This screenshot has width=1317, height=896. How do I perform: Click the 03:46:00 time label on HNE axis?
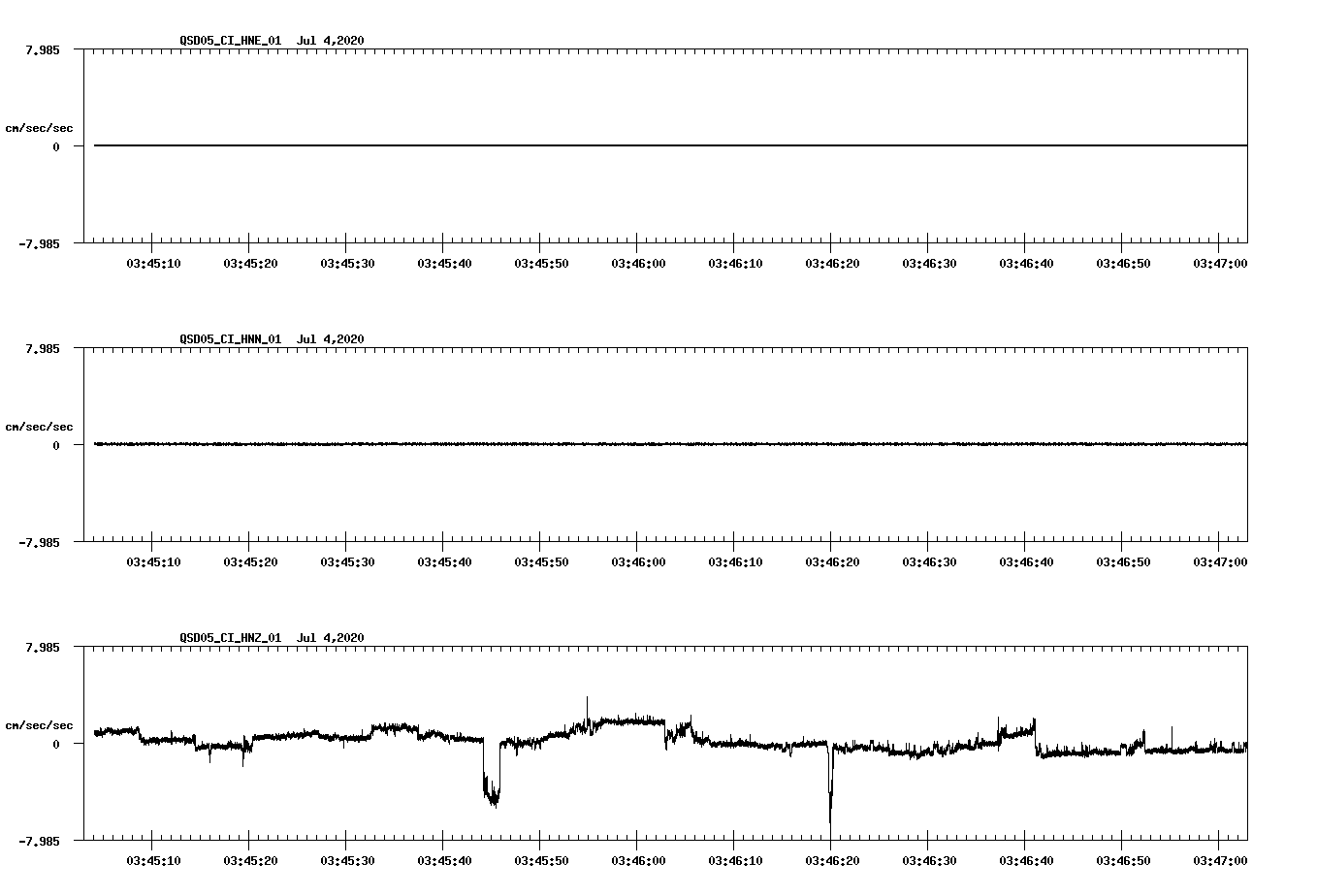pos(638,263)
